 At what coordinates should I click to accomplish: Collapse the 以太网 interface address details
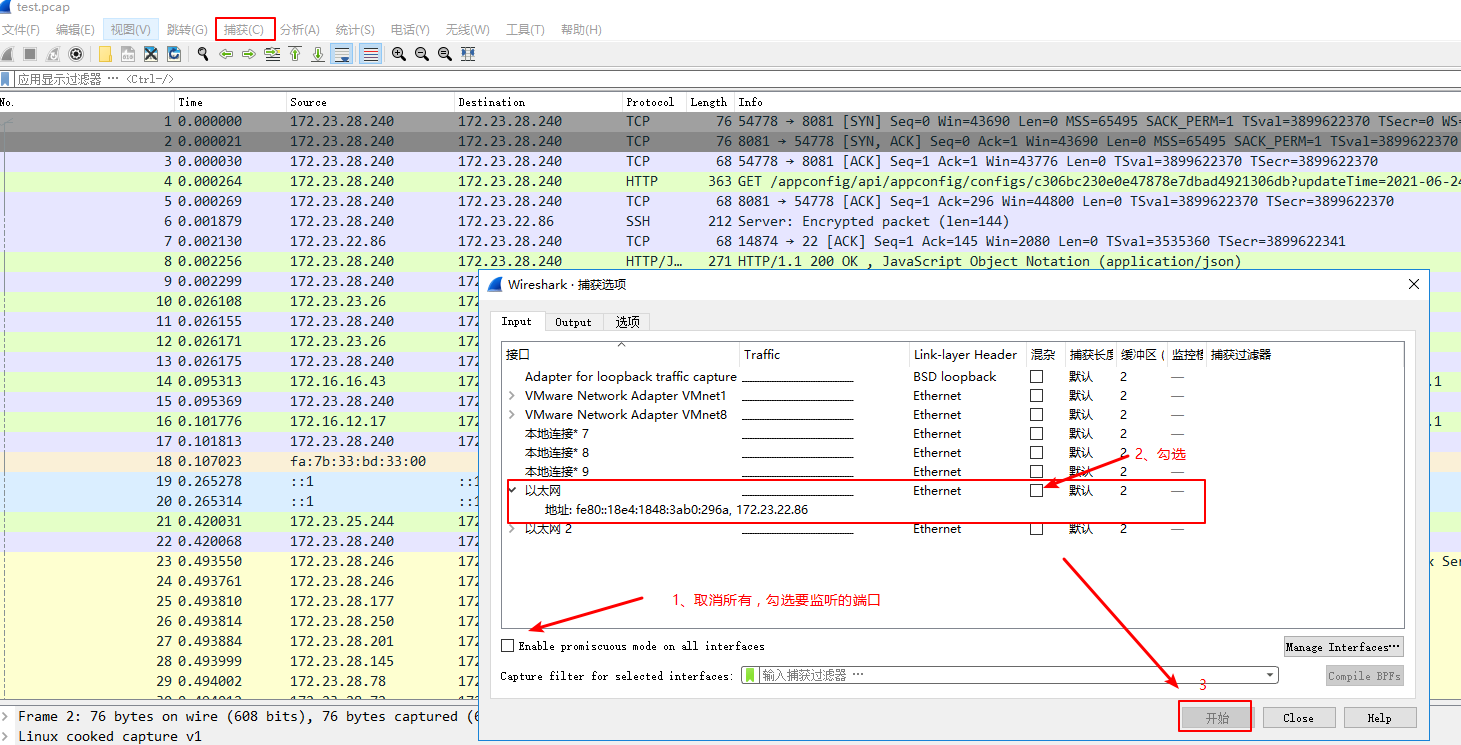(512, 491)
